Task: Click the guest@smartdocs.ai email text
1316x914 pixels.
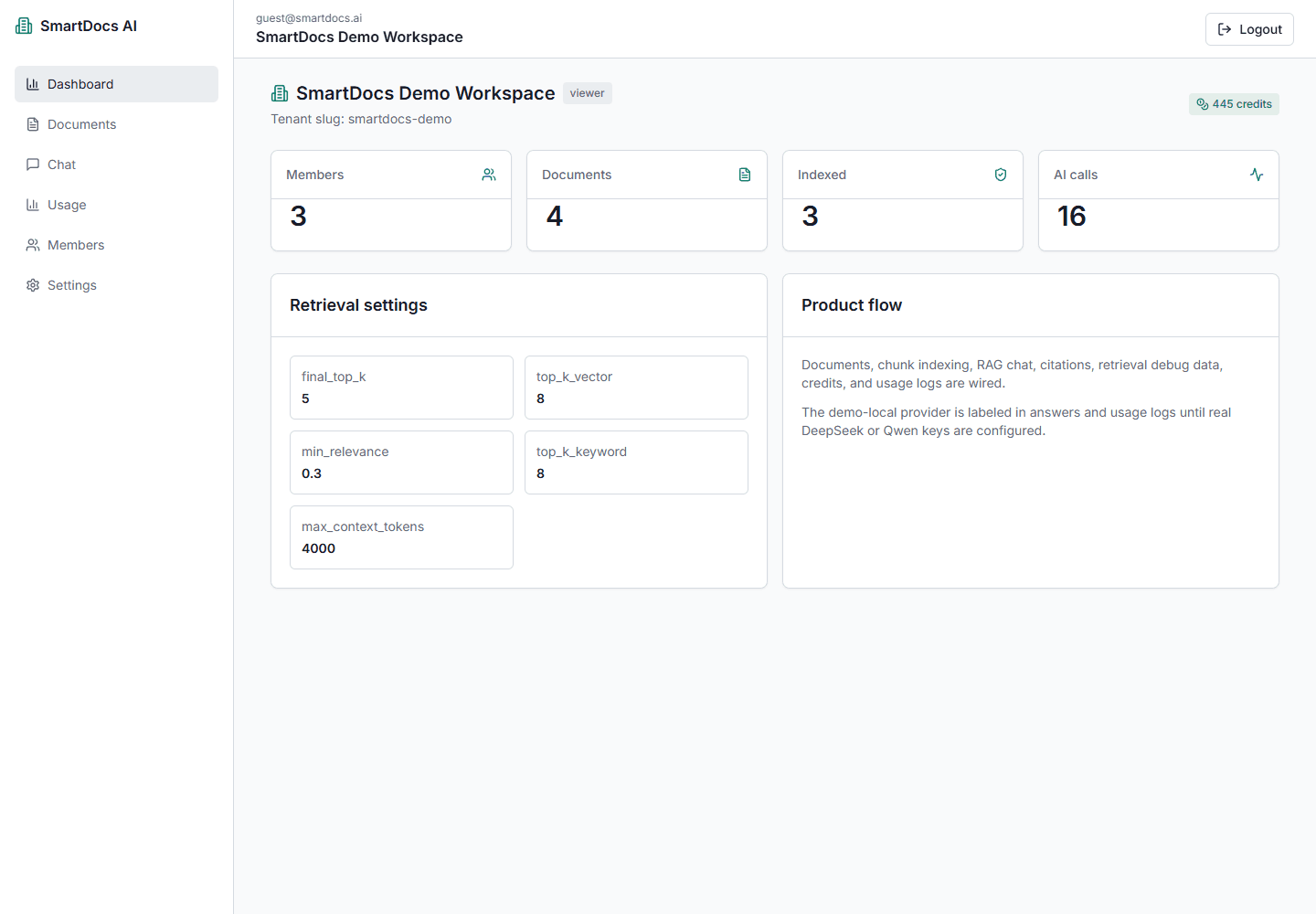Action: (x=309, y=18)
